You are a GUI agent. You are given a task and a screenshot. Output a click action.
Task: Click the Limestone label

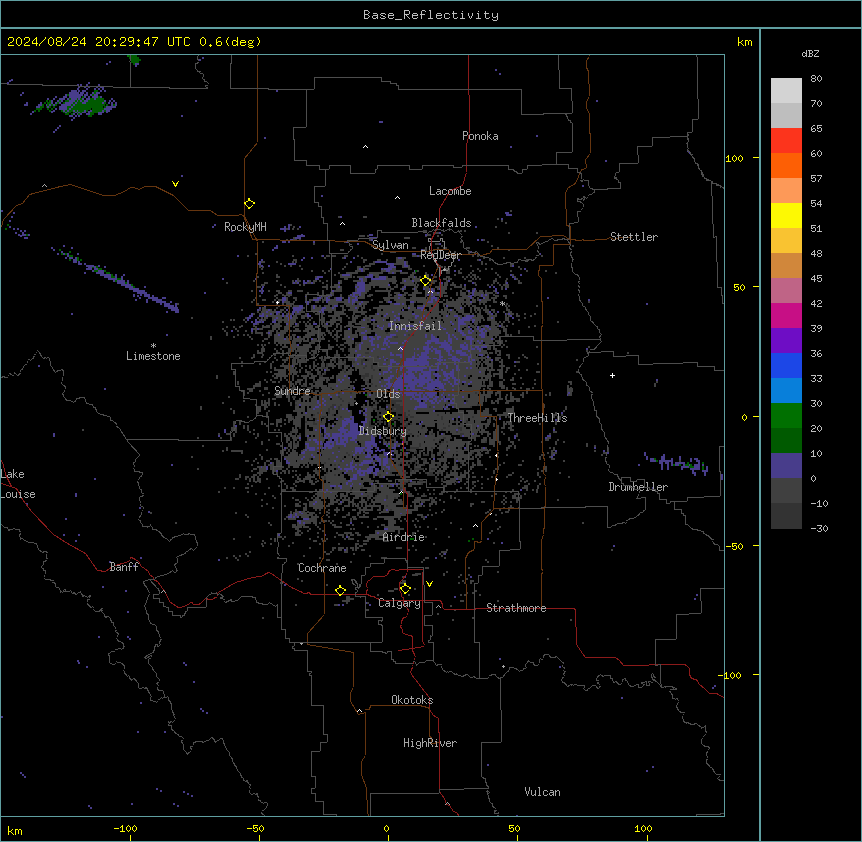(x=153, y=356)
